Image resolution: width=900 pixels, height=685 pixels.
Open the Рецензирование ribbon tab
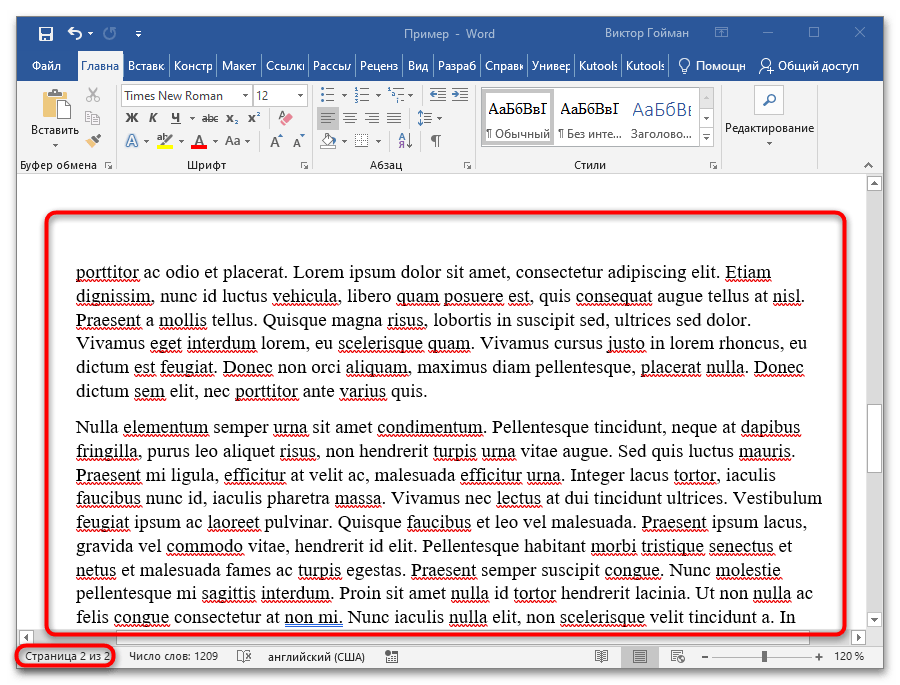[379, 65]
